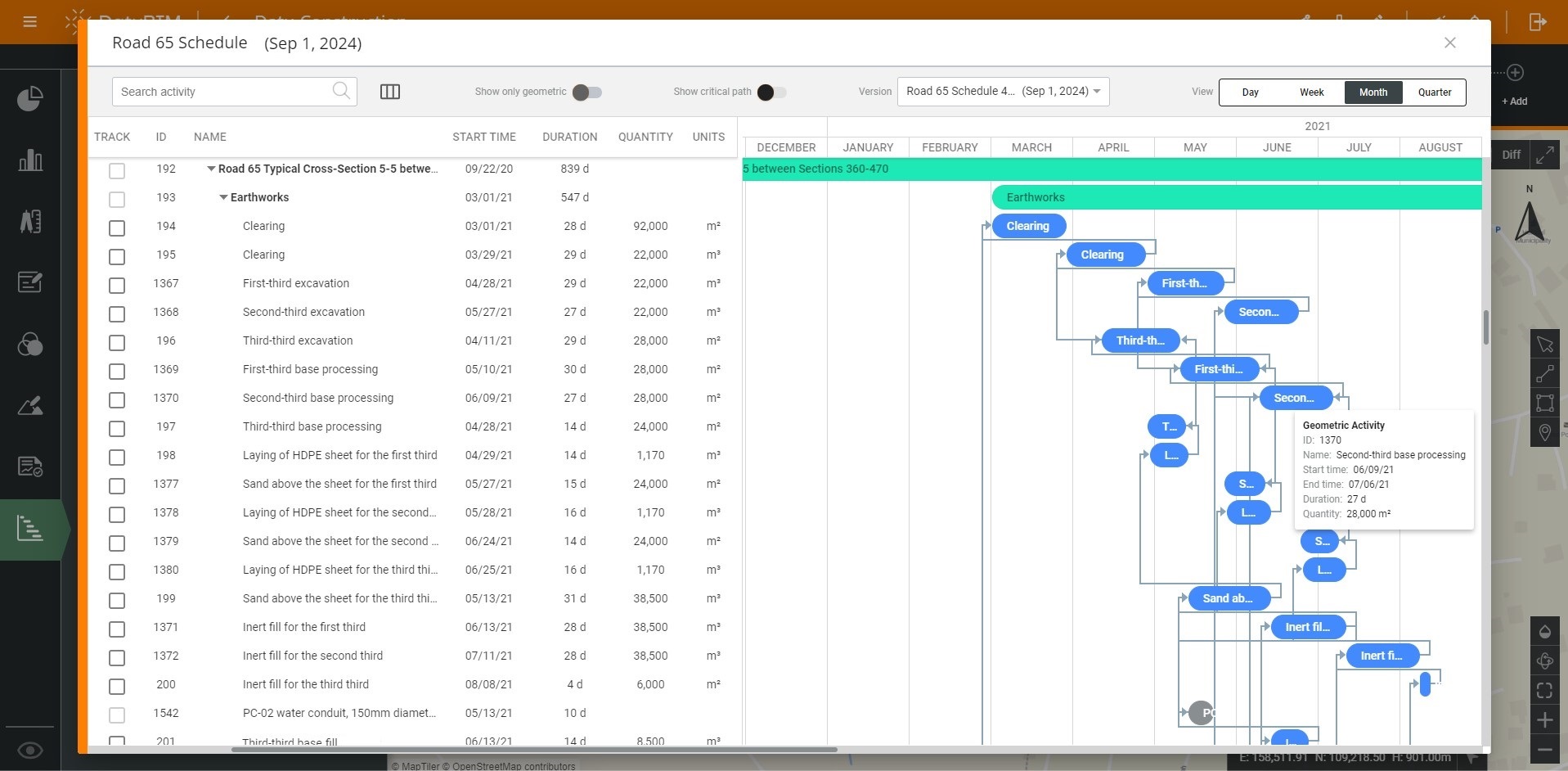Click the vertical scrollbar of the Gantt
Screen dimensions: 1568x771
point(1485,327)
